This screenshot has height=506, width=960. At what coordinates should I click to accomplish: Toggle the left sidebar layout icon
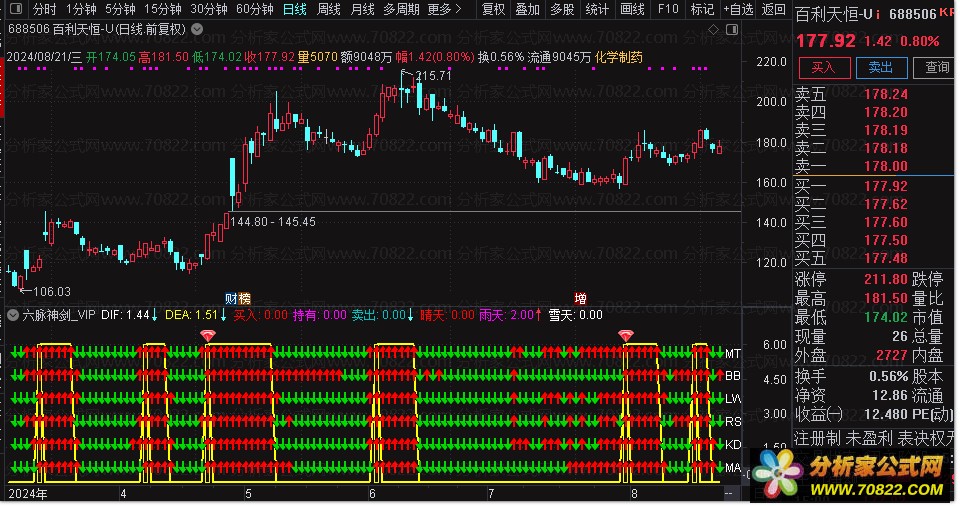pos(16,9)
